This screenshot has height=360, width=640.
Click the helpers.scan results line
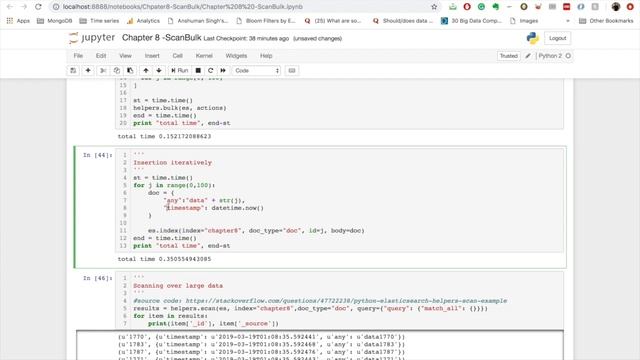(x=310, y=309)
